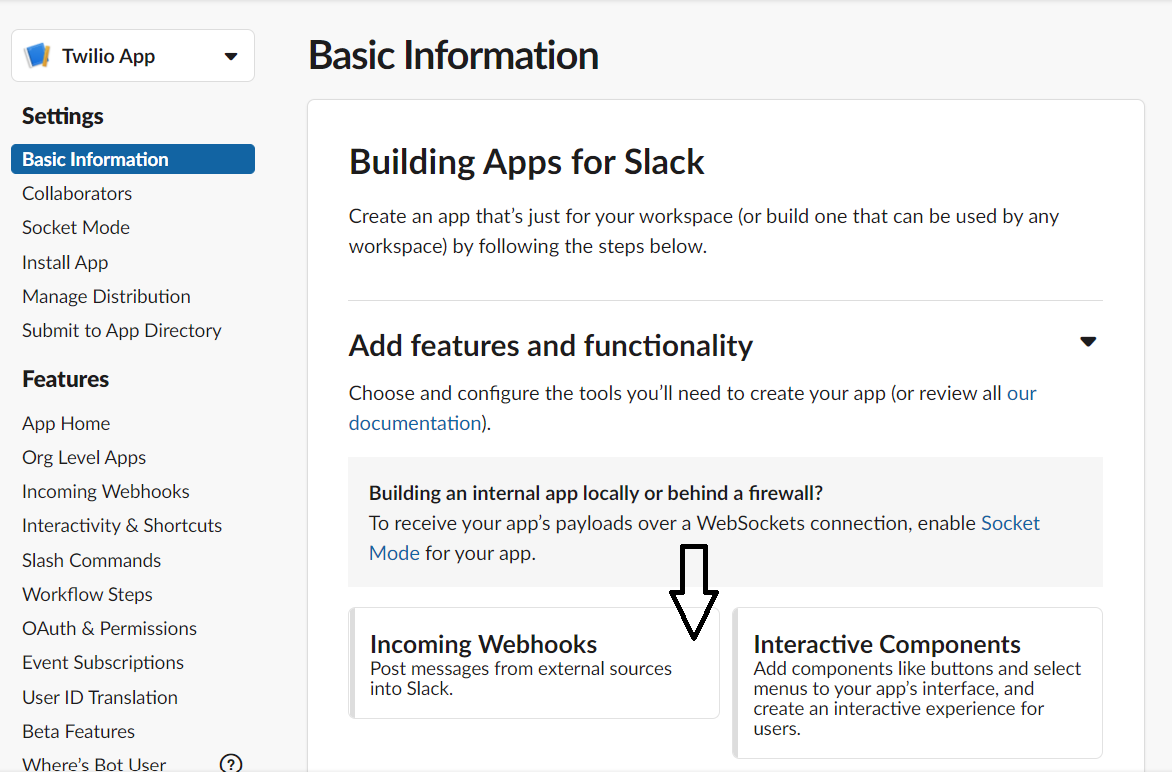Click the 'Features' sidebar heading
The image size is (1172, 772).
[66, 379]
